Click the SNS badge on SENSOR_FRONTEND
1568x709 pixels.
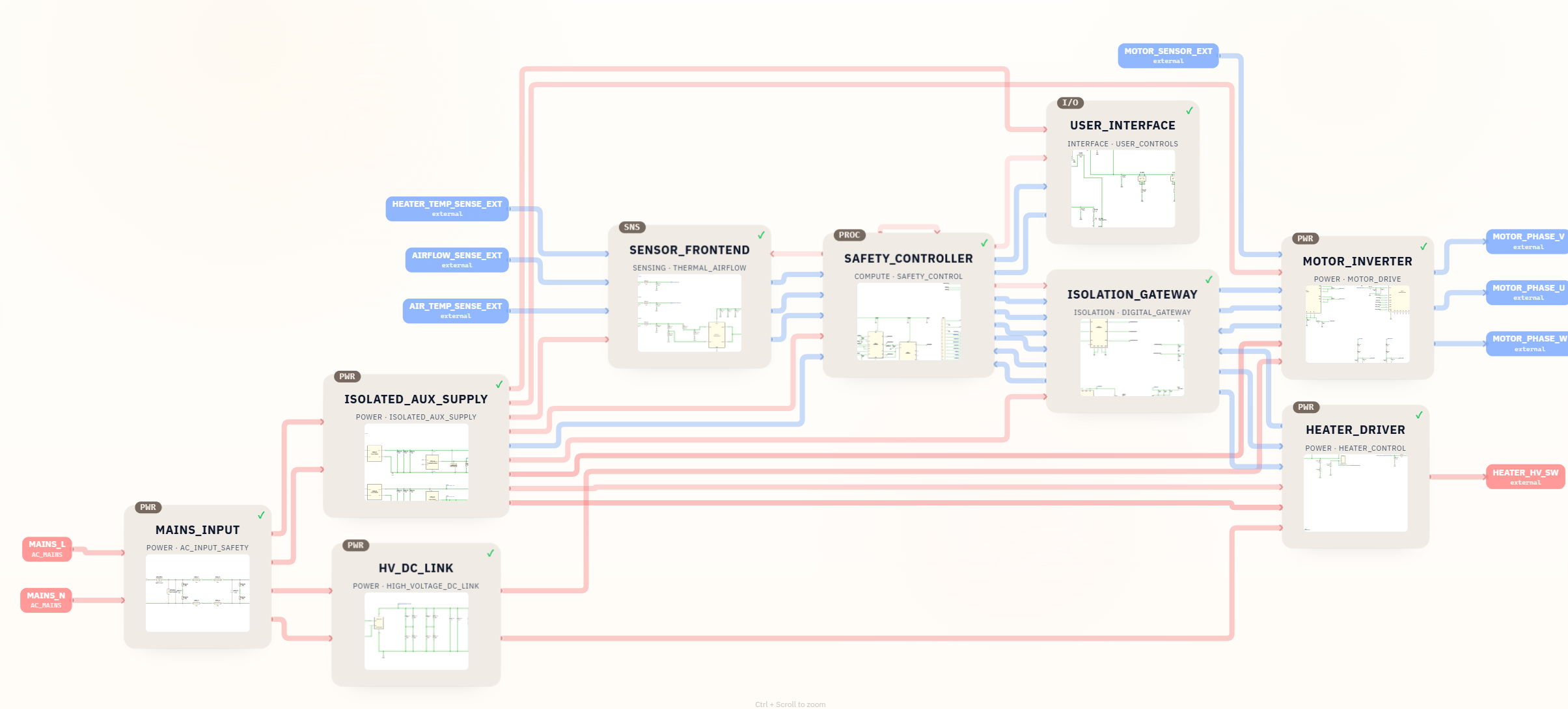coord(632,227)
